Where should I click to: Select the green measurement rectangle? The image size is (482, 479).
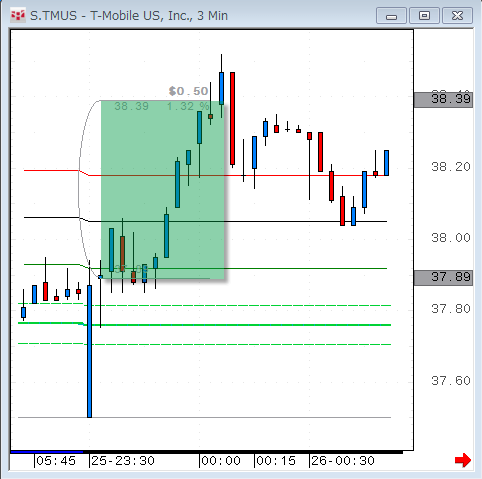pyautogui.click(x=163, y=190)
